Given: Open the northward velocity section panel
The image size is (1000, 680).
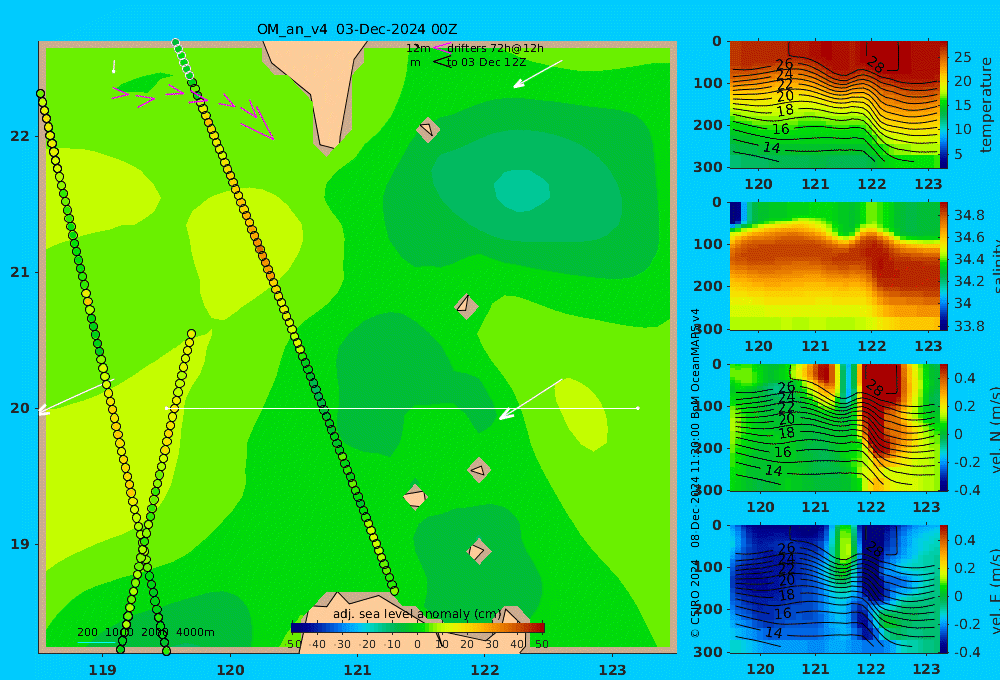Looking at the screenshot, I should [834, 427].
